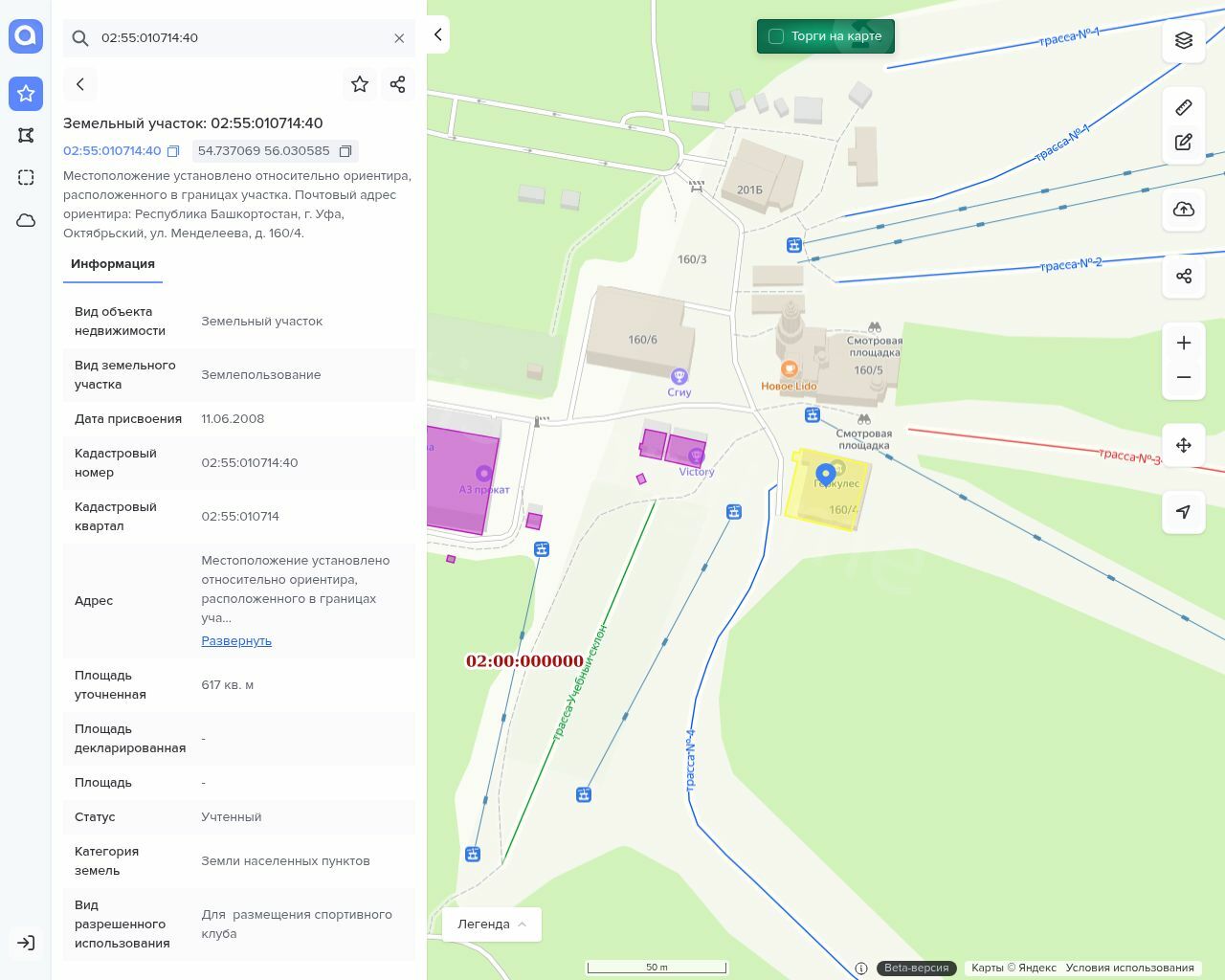1225x980 pixels.
Task: Open the login icon in sidebar
Action: 26,943
